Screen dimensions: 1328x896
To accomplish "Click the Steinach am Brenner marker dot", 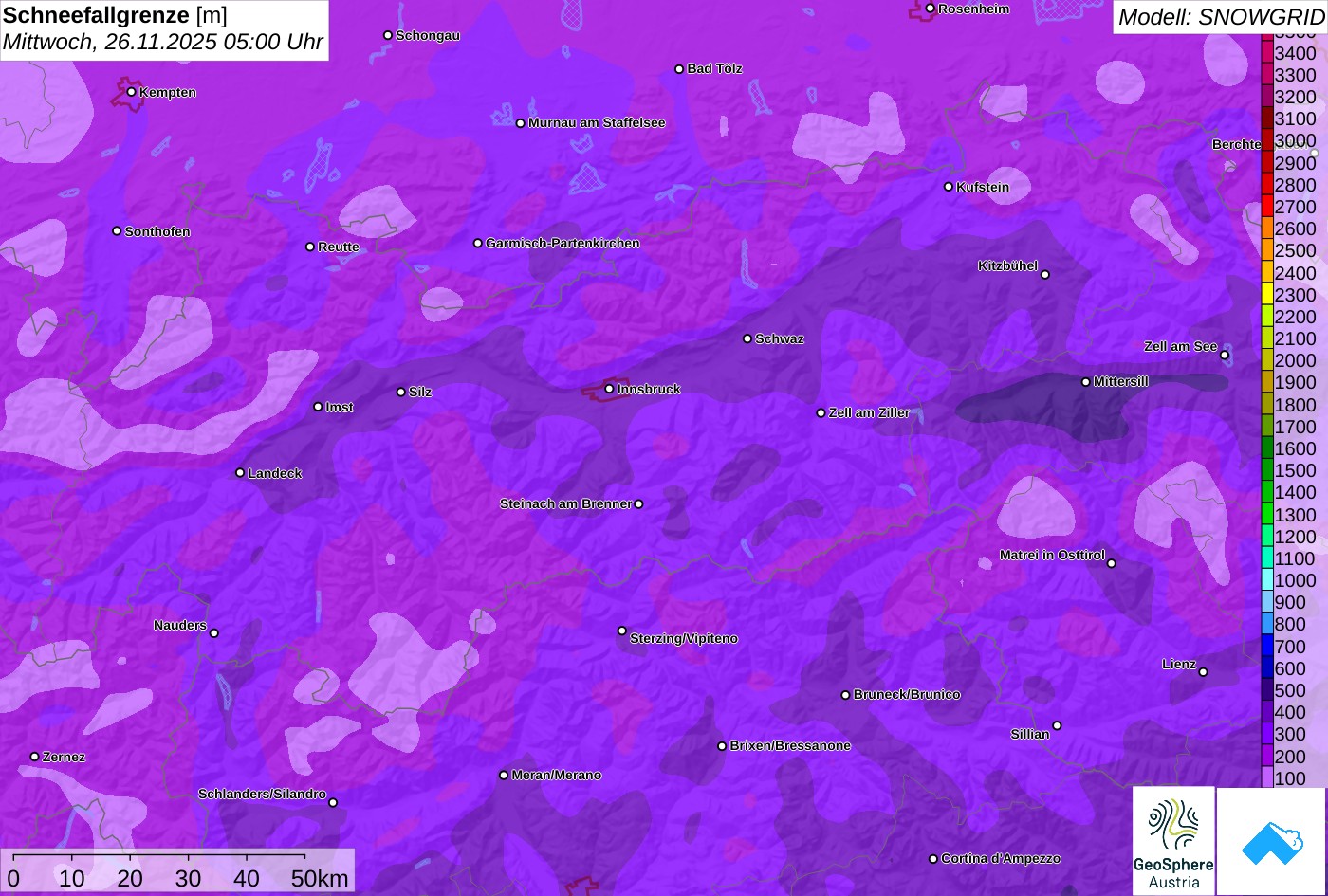I will pyautogui.click(x=638, y=504).
